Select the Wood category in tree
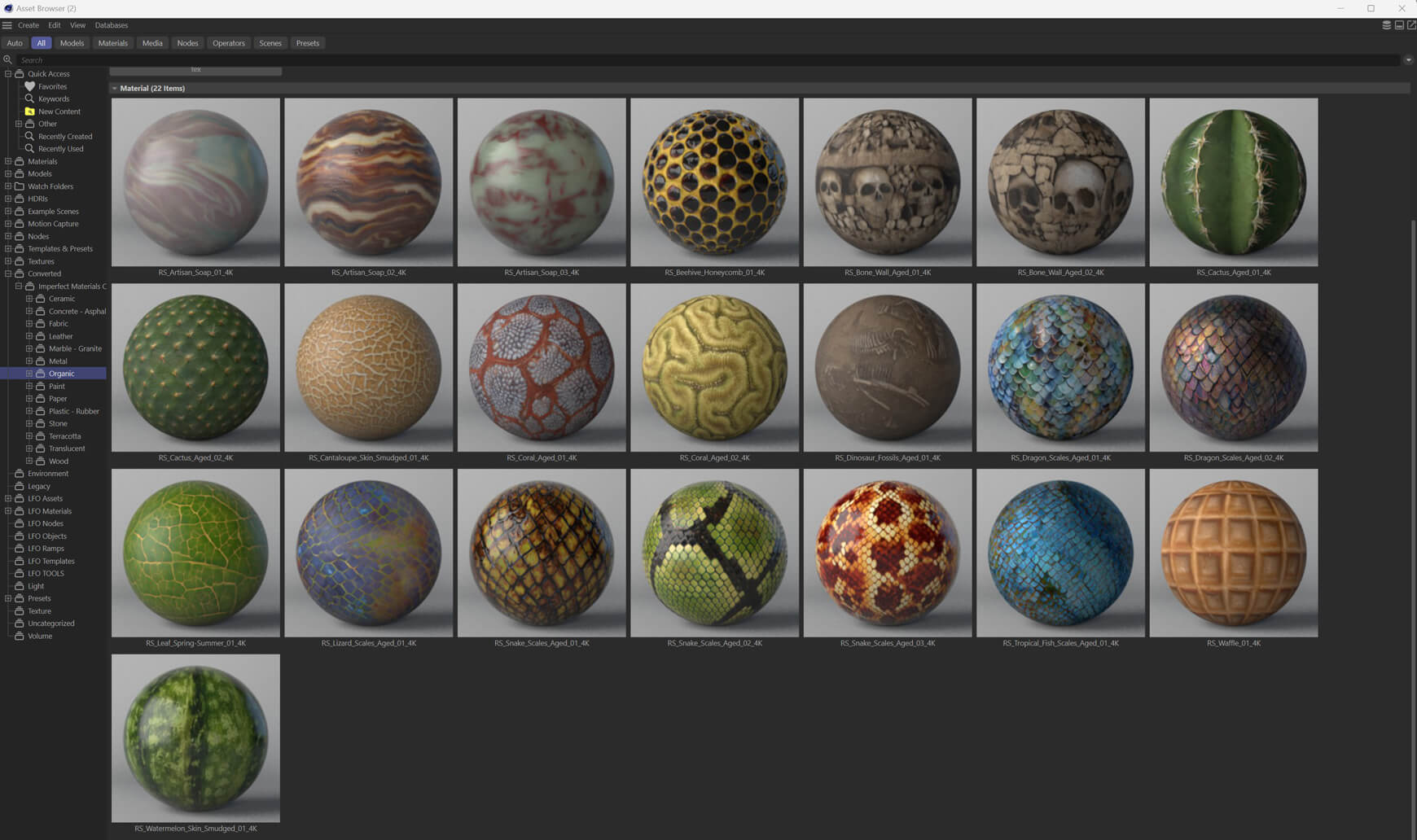The width and height of the screenshot is (1417, 840). click(x=59, y=462)
